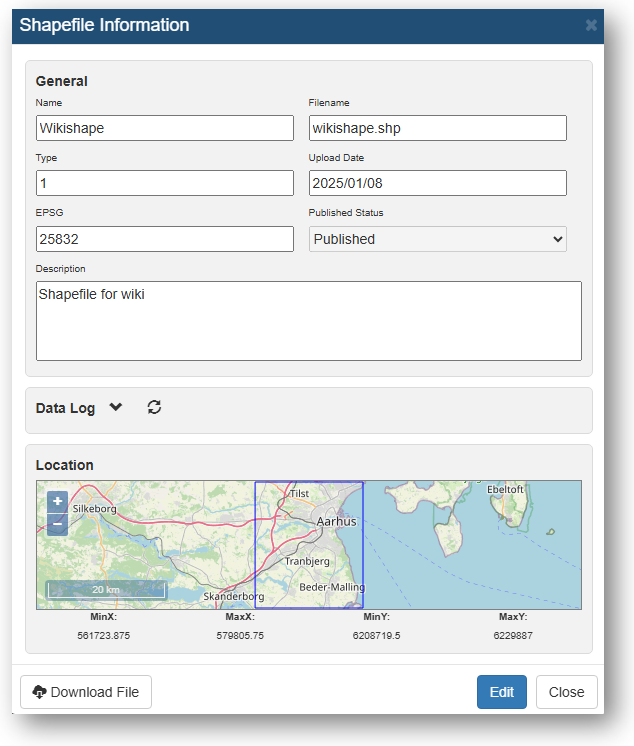Click the Type input field
634x746 pixels.
[165, 183]
